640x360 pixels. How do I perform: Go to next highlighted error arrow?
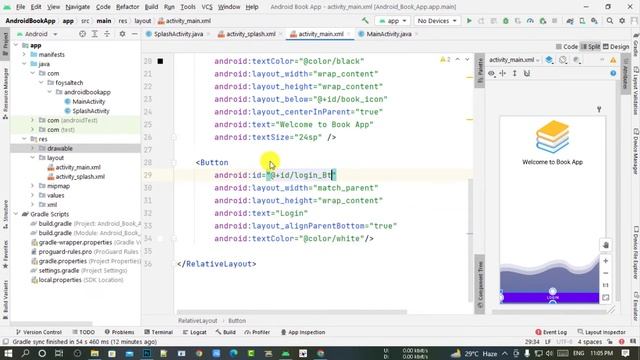tap(467, 60)
